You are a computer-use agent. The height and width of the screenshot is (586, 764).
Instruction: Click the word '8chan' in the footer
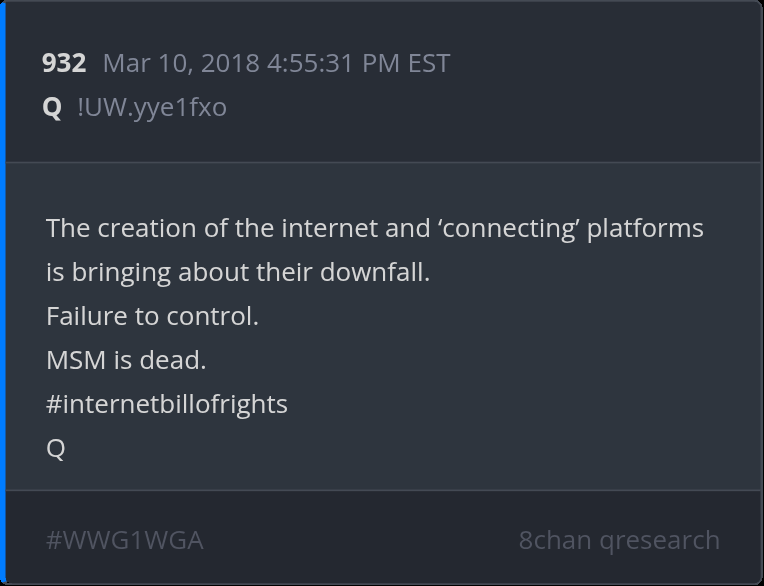555,540
